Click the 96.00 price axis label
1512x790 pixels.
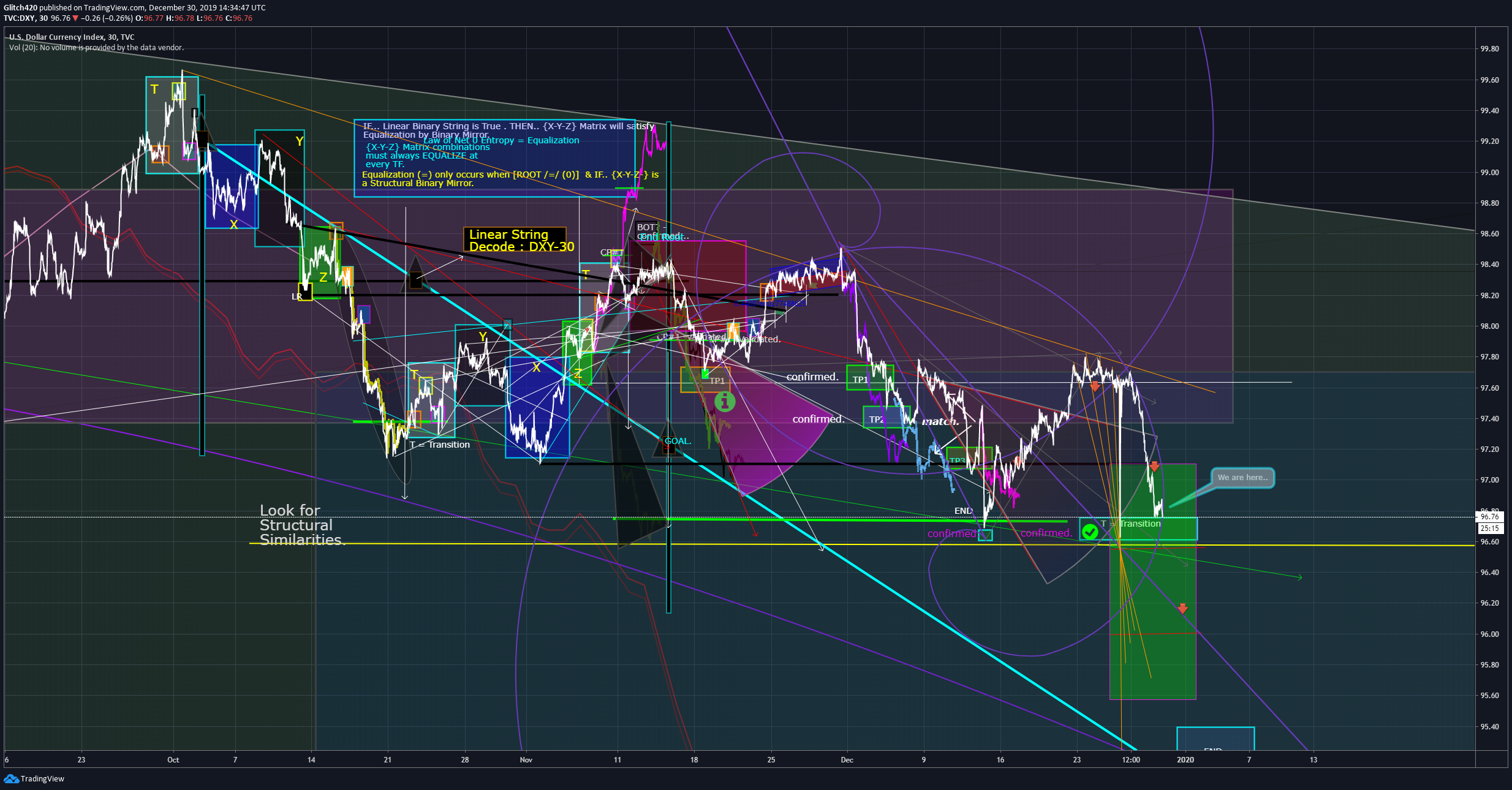point(1489,634)
